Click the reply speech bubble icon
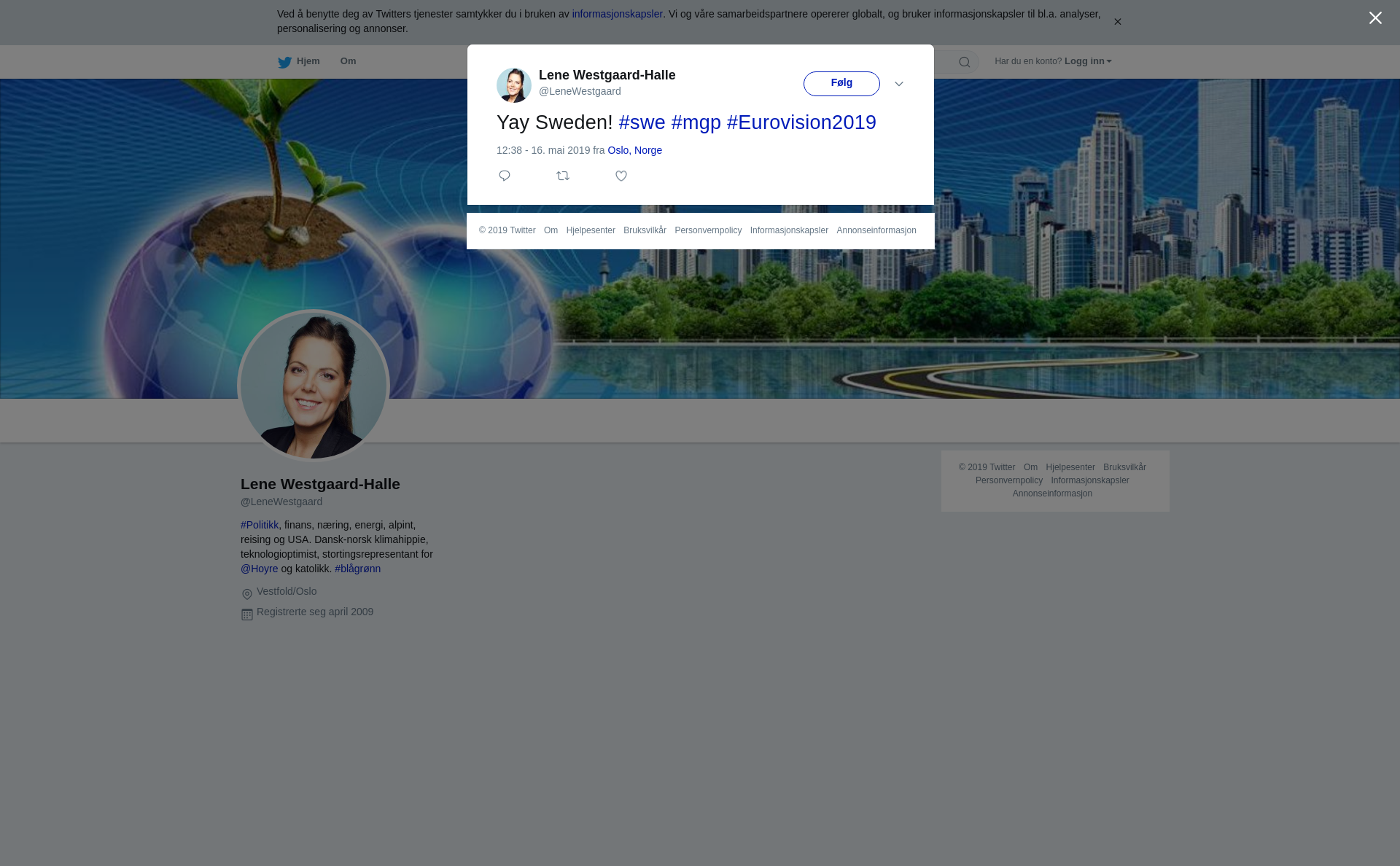The height and width of the screenshot is (866, 1400). 505,176
